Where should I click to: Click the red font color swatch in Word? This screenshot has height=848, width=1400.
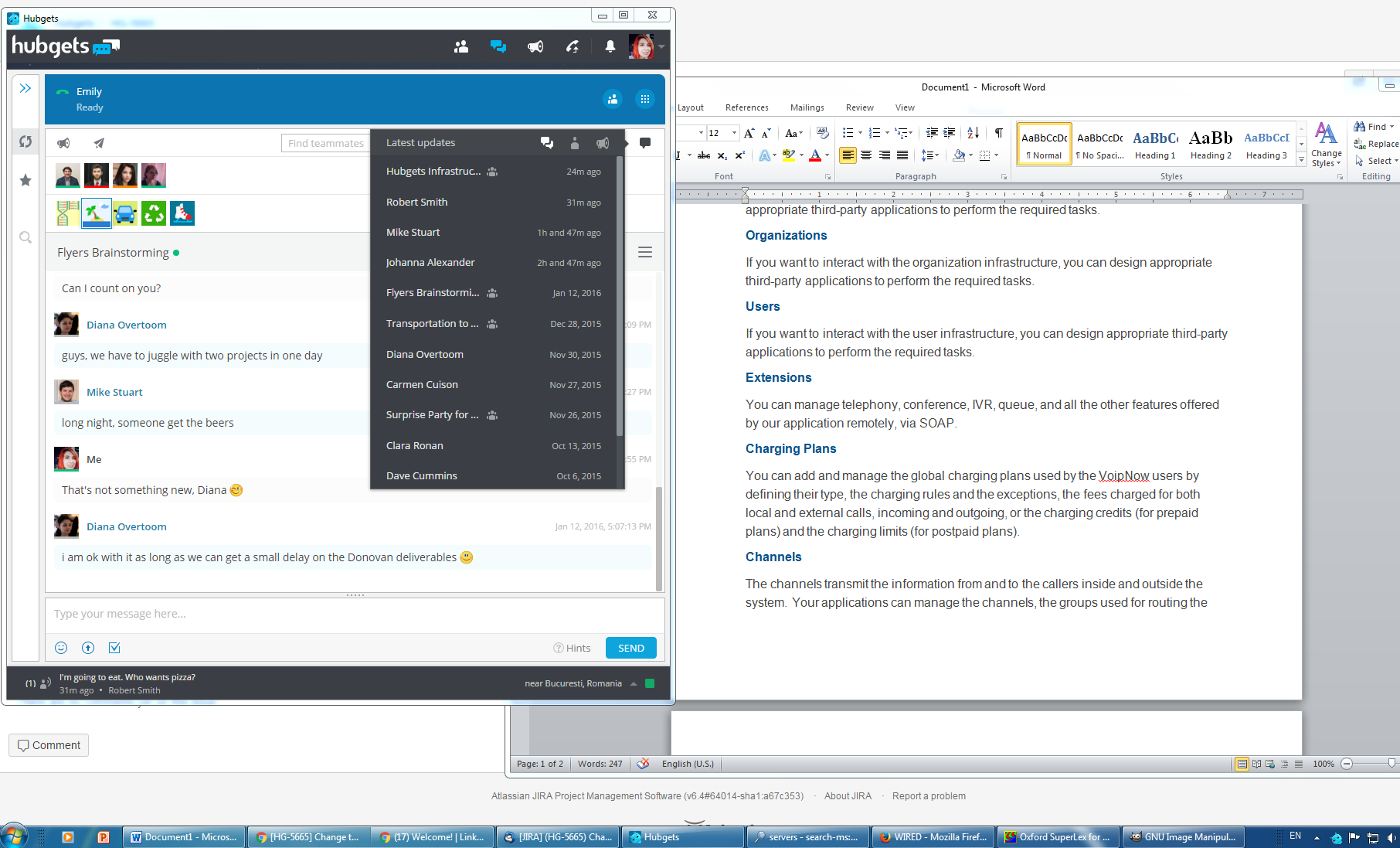pos(815,155)
